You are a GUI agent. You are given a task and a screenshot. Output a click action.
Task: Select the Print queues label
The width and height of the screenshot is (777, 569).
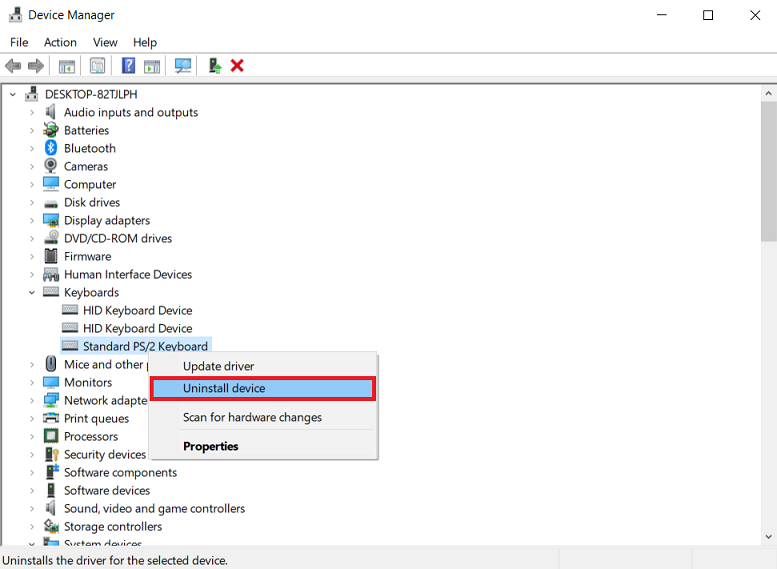96,419
